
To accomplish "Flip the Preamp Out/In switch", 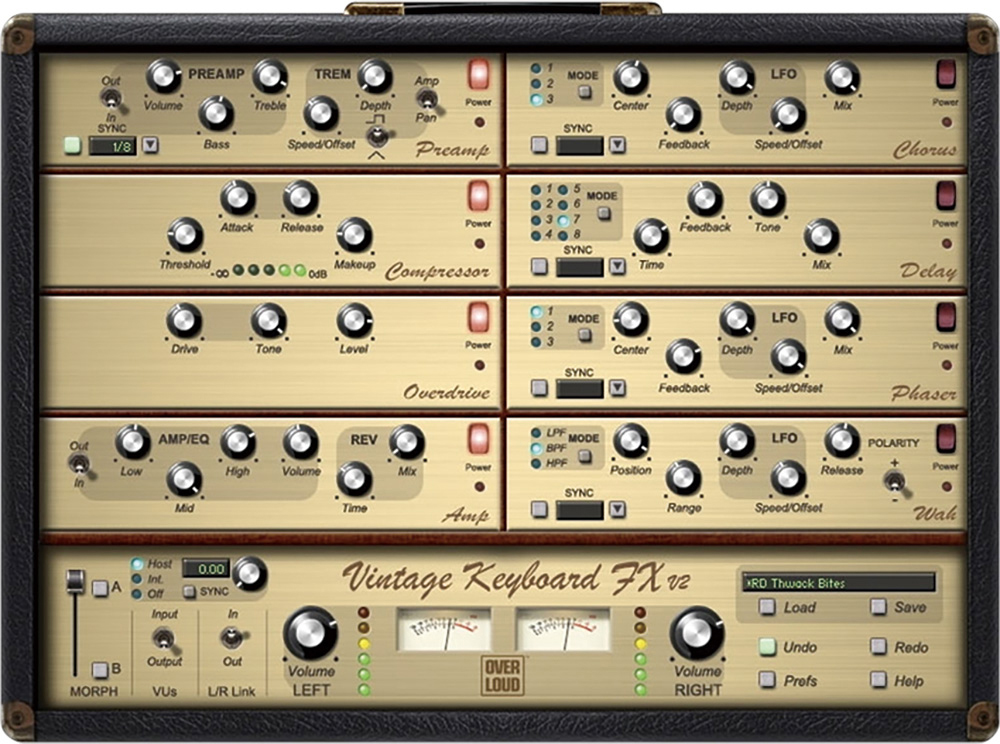I will pos(112,100).
